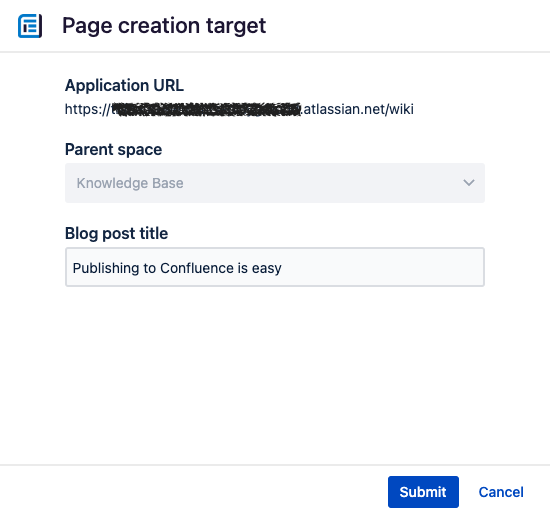This screenshot has width=550, height=518.
Task: Click the 'https://' prefix of the Application URL
Action: (88, 109)
